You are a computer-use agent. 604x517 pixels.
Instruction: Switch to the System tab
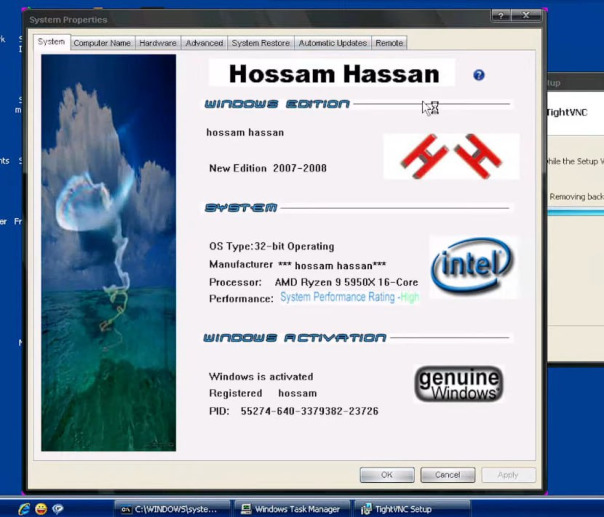(51, 42)
